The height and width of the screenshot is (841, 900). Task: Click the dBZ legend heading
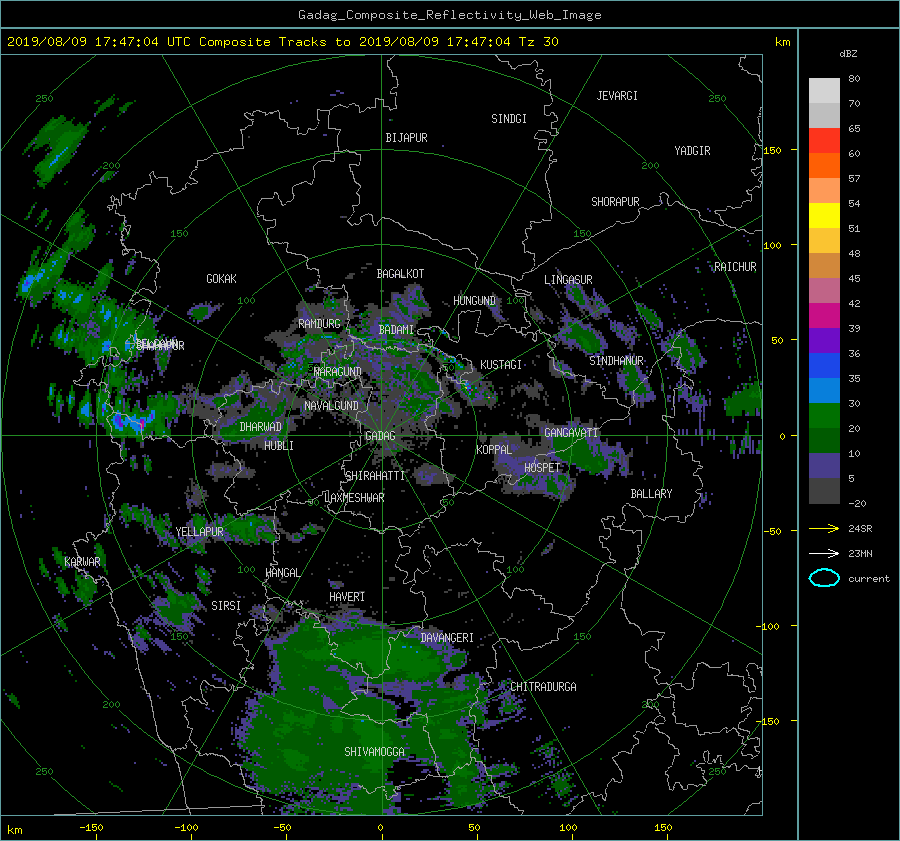848,54
